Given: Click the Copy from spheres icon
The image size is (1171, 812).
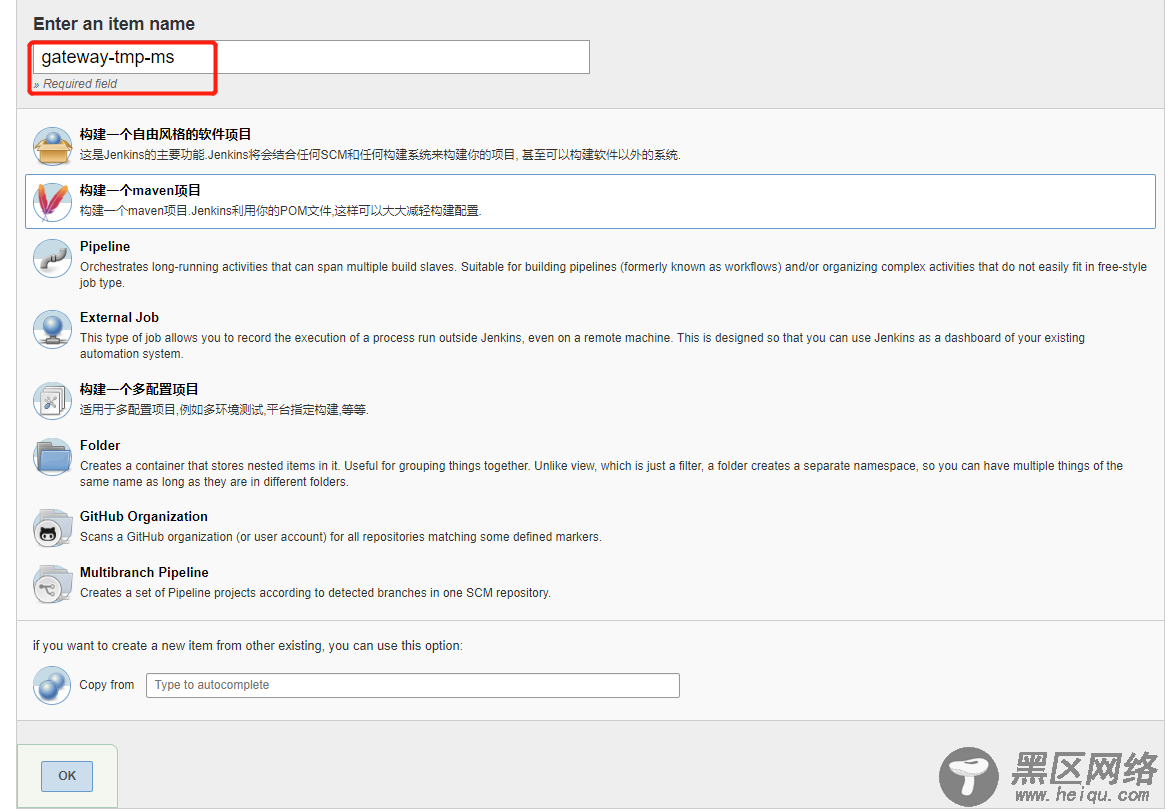Looking at the screenshot, I should (52, 685).
